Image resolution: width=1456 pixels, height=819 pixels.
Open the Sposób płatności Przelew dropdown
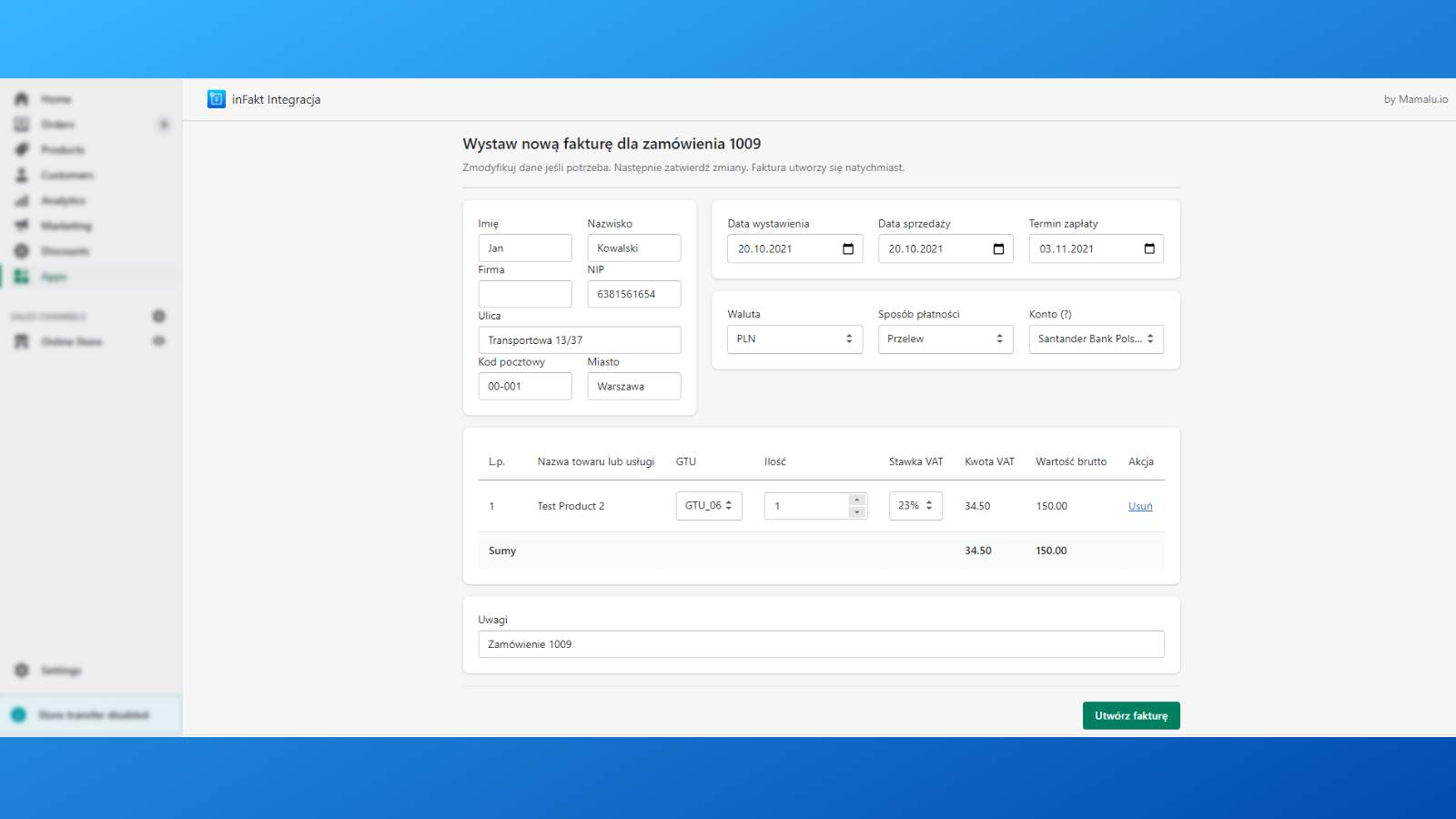pos(945,339)
